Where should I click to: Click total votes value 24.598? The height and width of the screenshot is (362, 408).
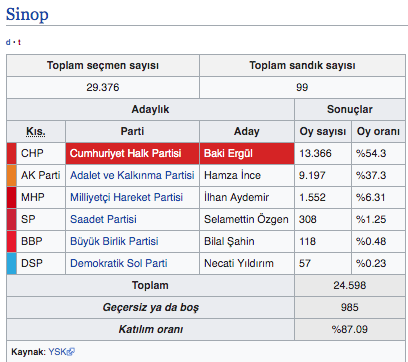tap(350, 285)
